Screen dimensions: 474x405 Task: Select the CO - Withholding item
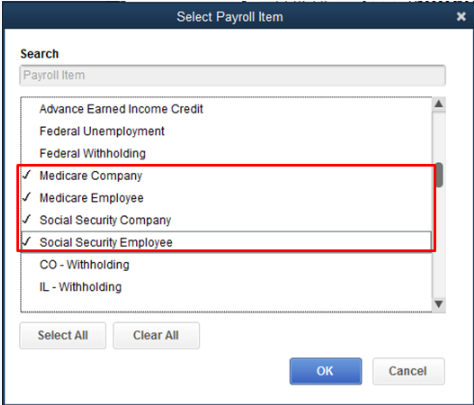coord(226,265)
